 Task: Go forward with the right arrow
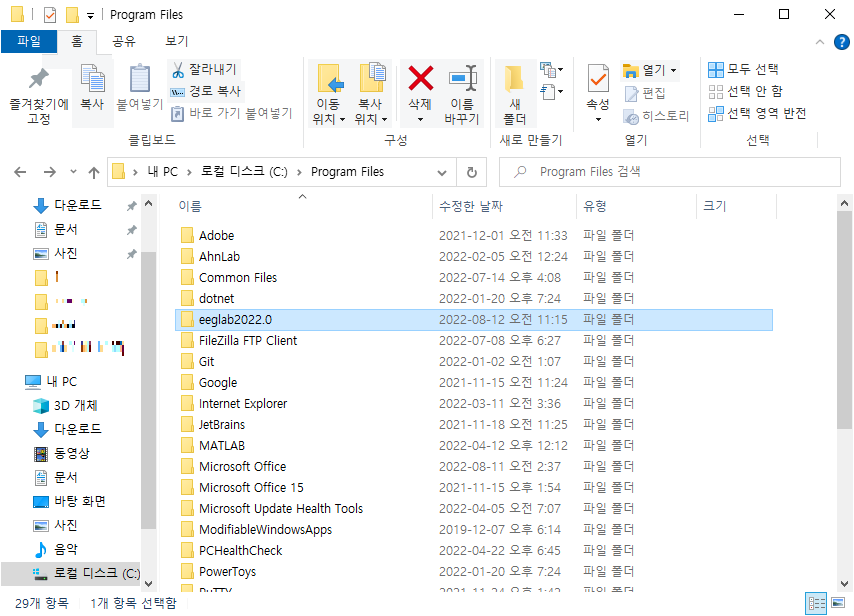[50, 172]
